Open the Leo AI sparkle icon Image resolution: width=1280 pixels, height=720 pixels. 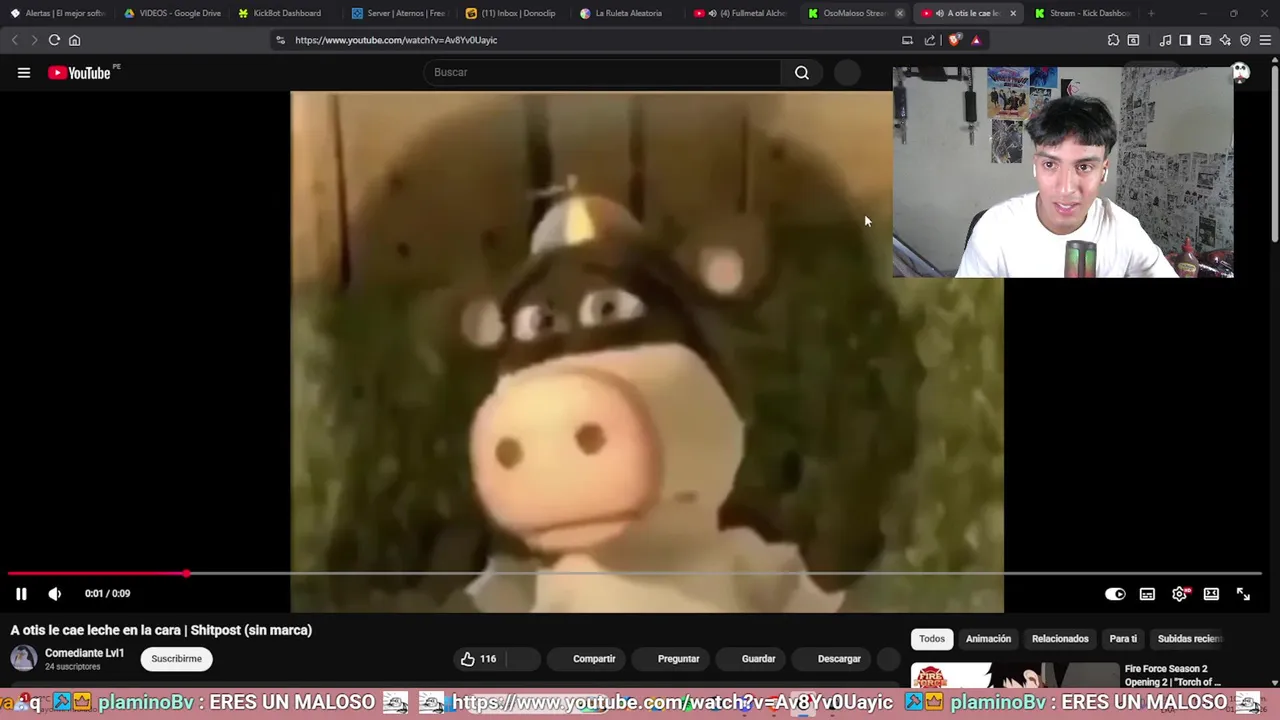[x=1225, y=40]
